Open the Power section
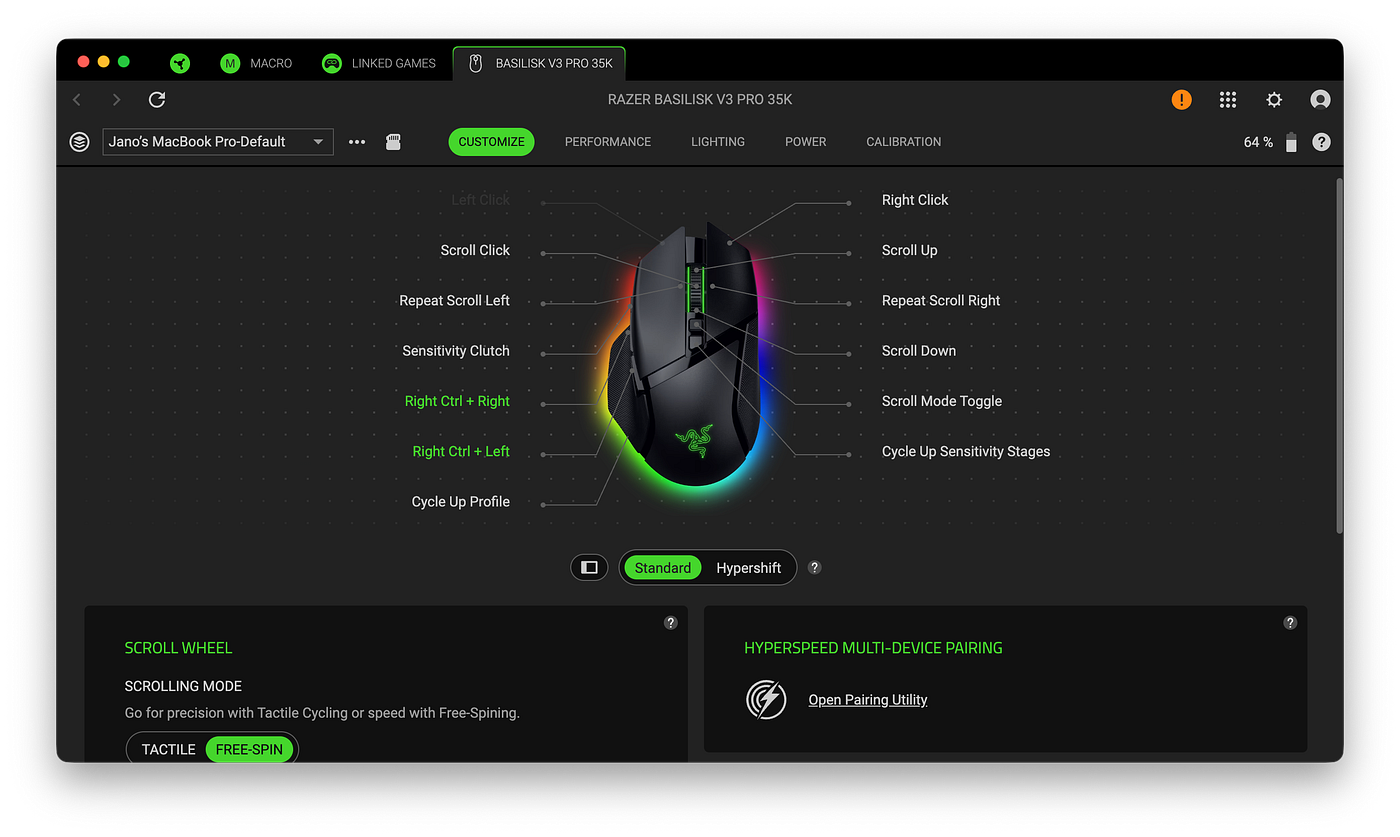The height and width of the screenshot is (837, 1400). [x=806, y=142]
